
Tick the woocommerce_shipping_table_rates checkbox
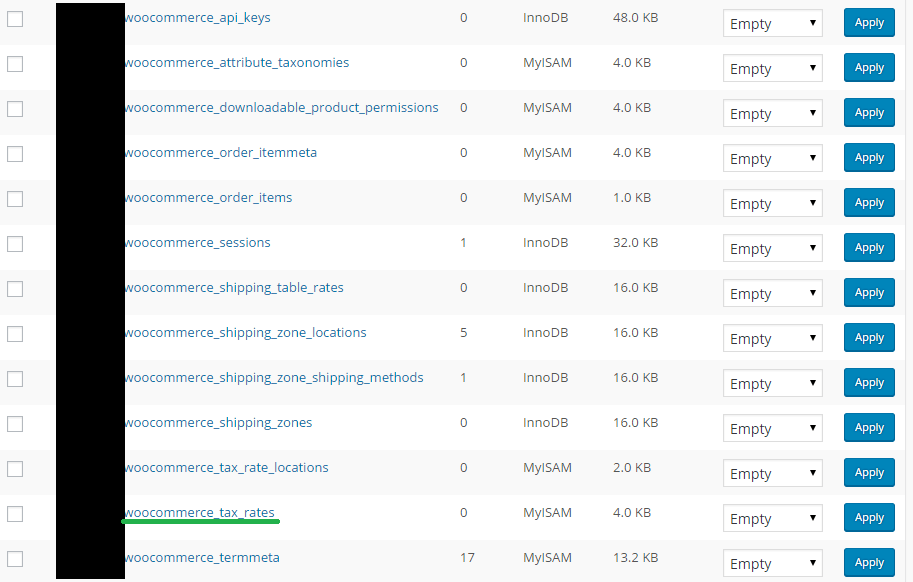click(15, 289)
